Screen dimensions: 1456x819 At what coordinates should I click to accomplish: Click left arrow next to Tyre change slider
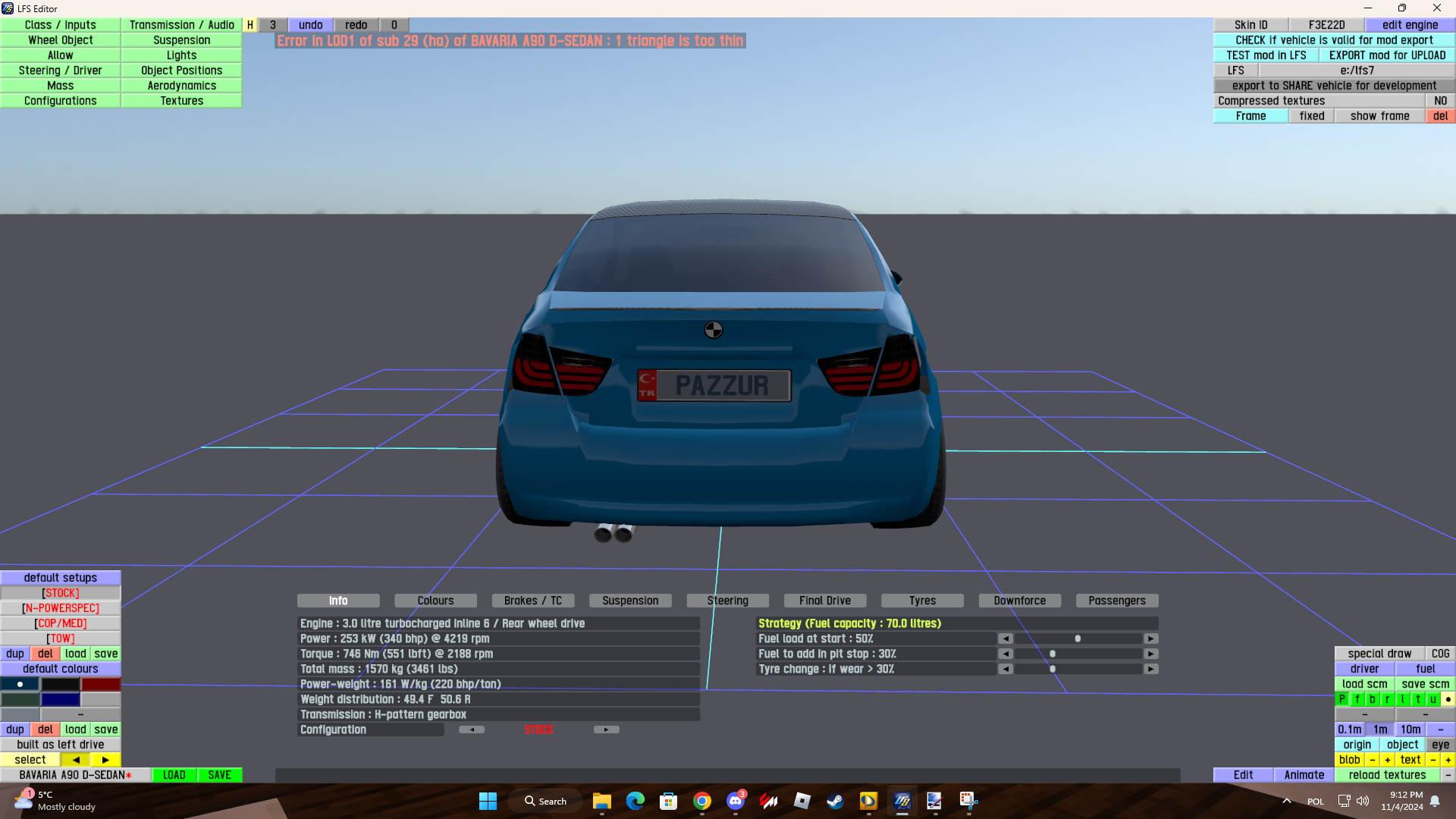[1006, 669]
